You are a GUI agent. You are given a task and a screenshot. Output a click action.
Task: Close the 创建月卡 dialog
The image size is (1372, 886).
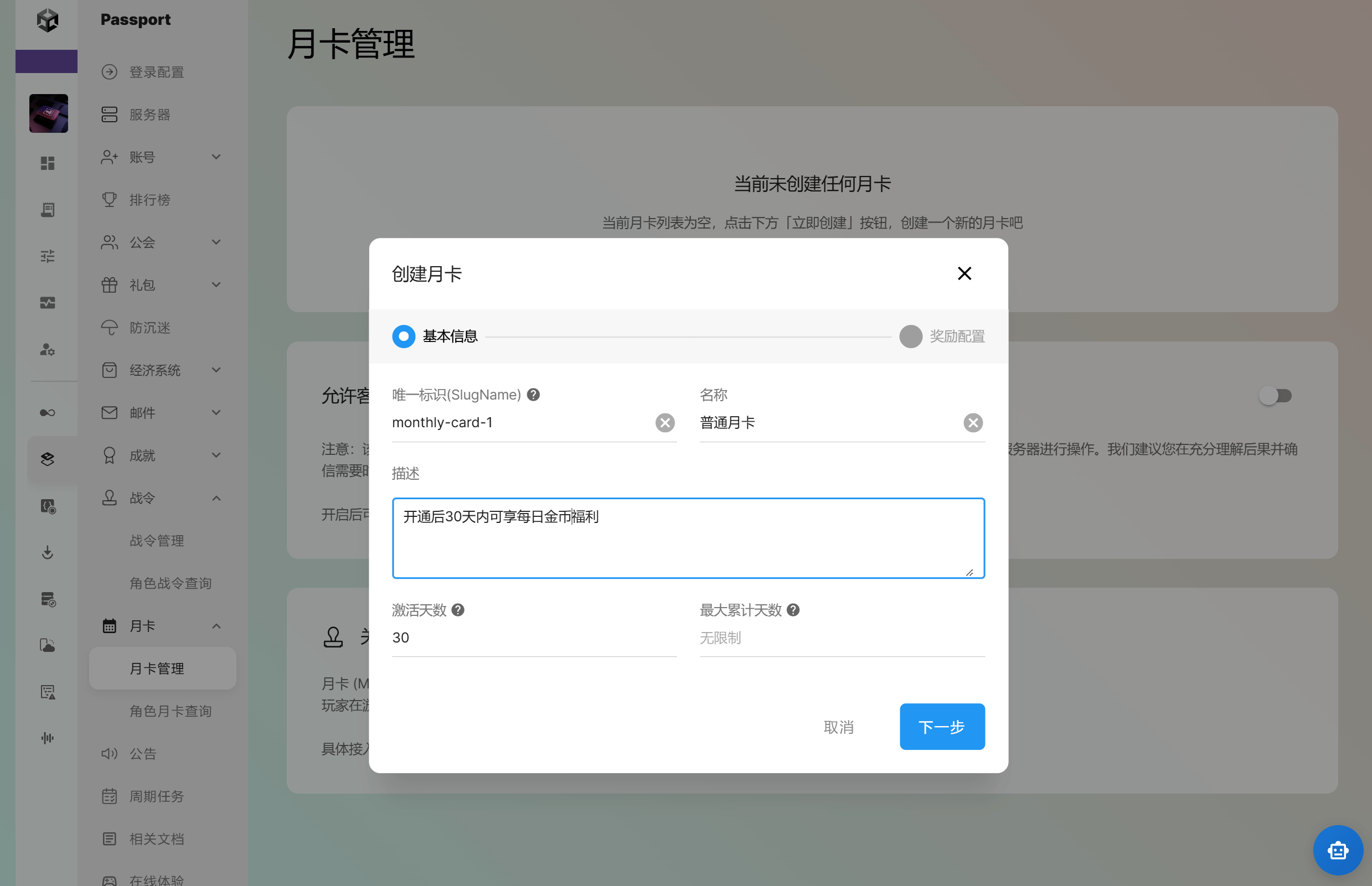(x=964, y=273)
